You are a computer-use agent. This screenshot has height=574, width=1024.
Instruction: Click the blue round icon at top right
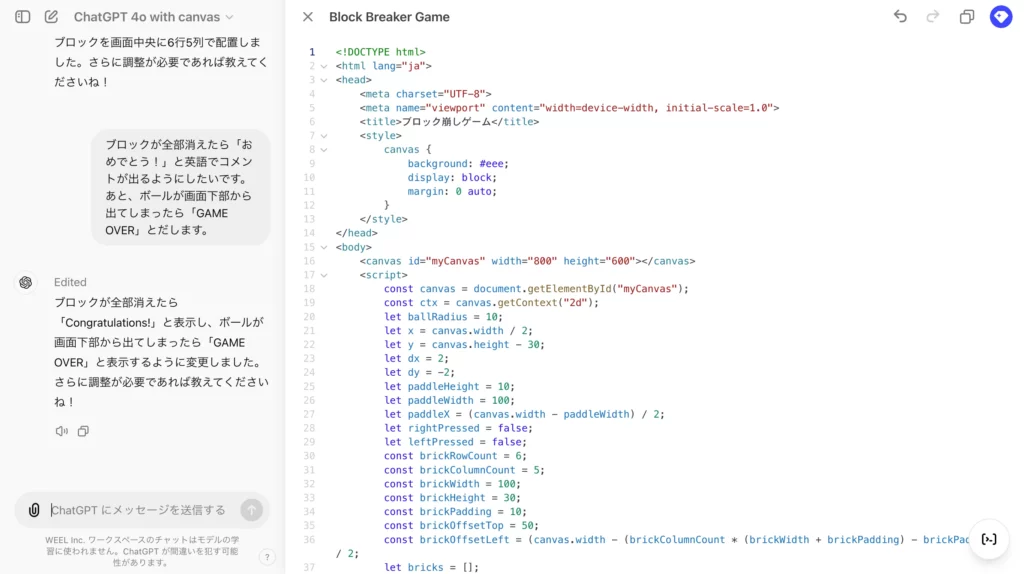[x=1000, y=17]
